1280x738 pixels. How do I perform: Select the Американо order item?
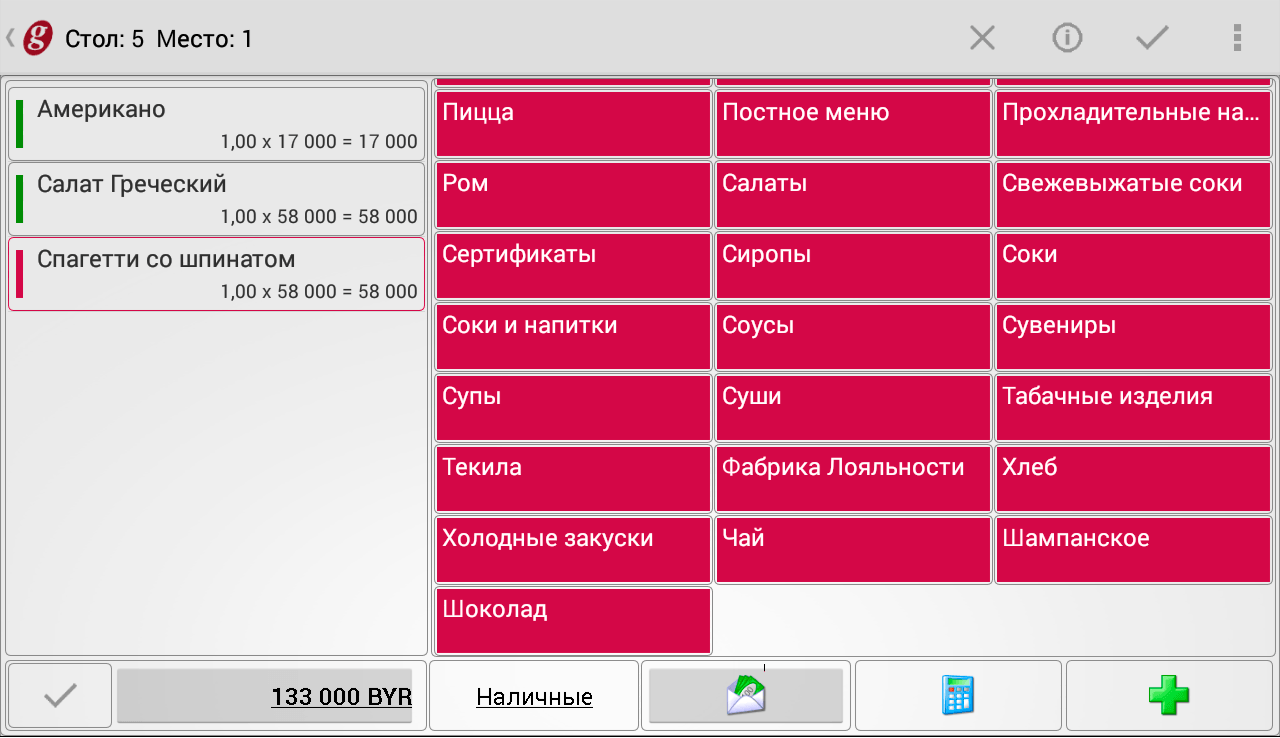click(217, 125)
